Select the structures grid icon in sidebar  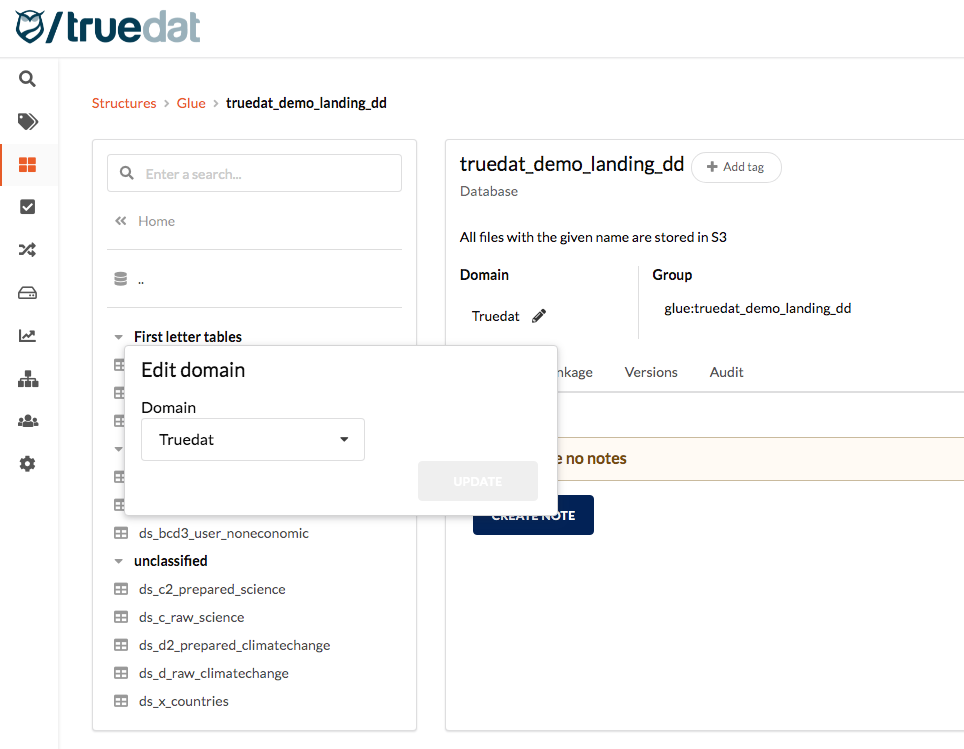coord(28,165)
